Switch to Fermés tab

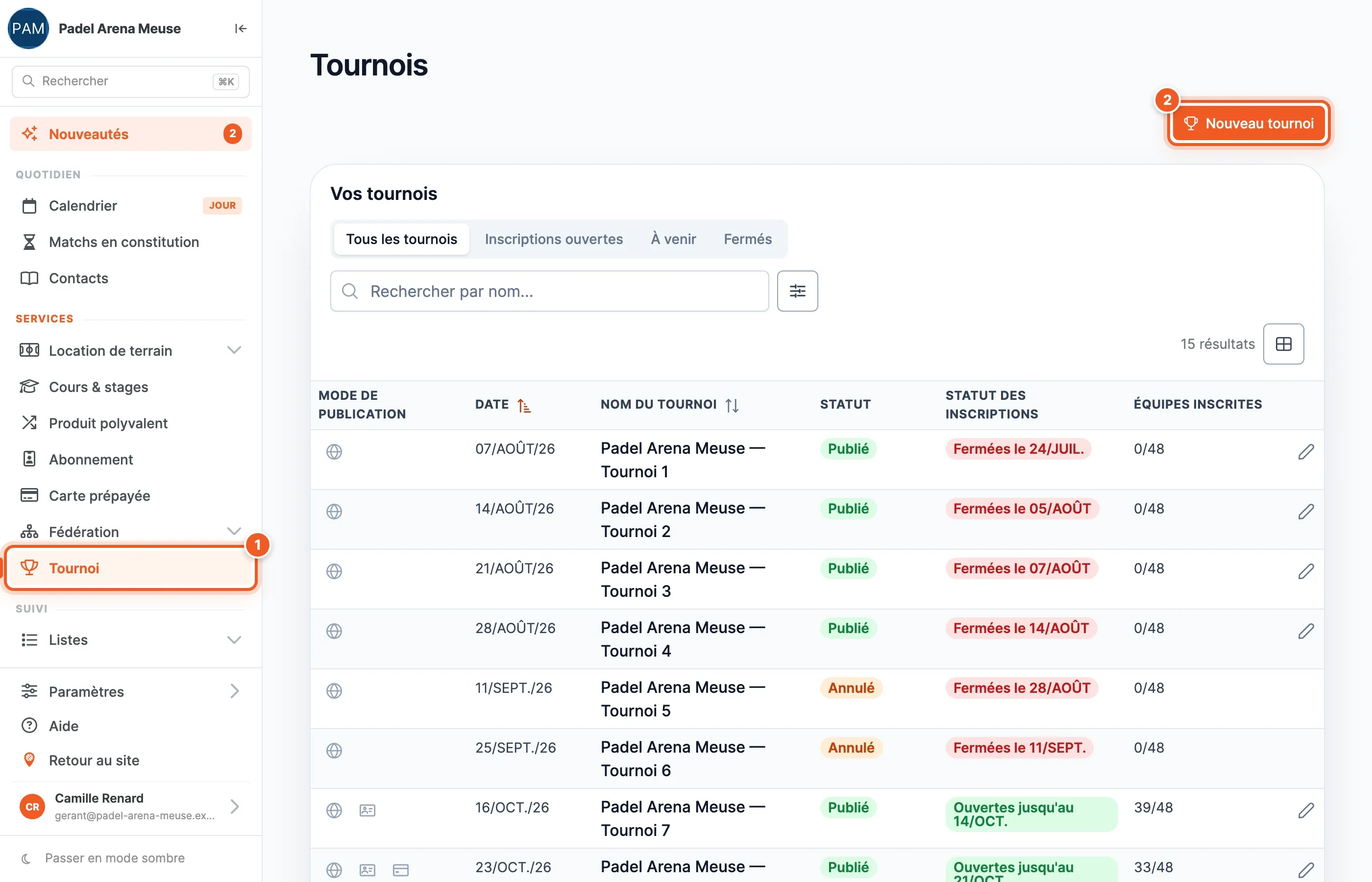point(747,239)
